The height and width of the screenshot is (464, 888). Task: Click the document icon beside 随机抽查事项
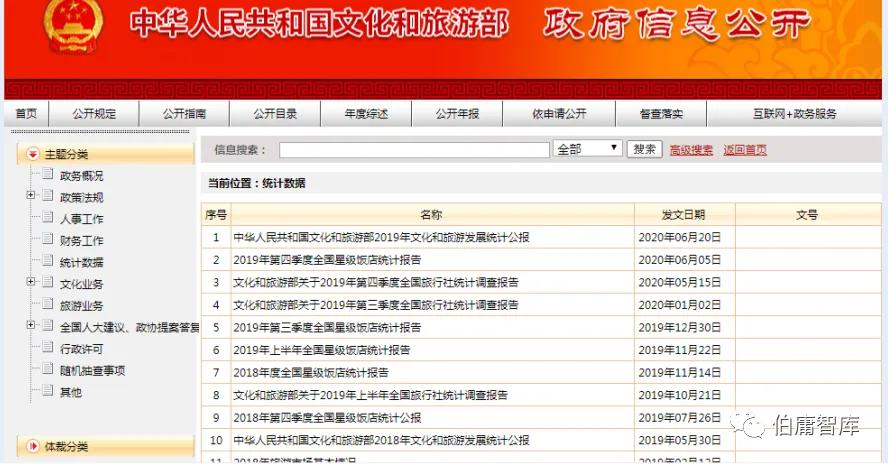click(x=48, y=369)
